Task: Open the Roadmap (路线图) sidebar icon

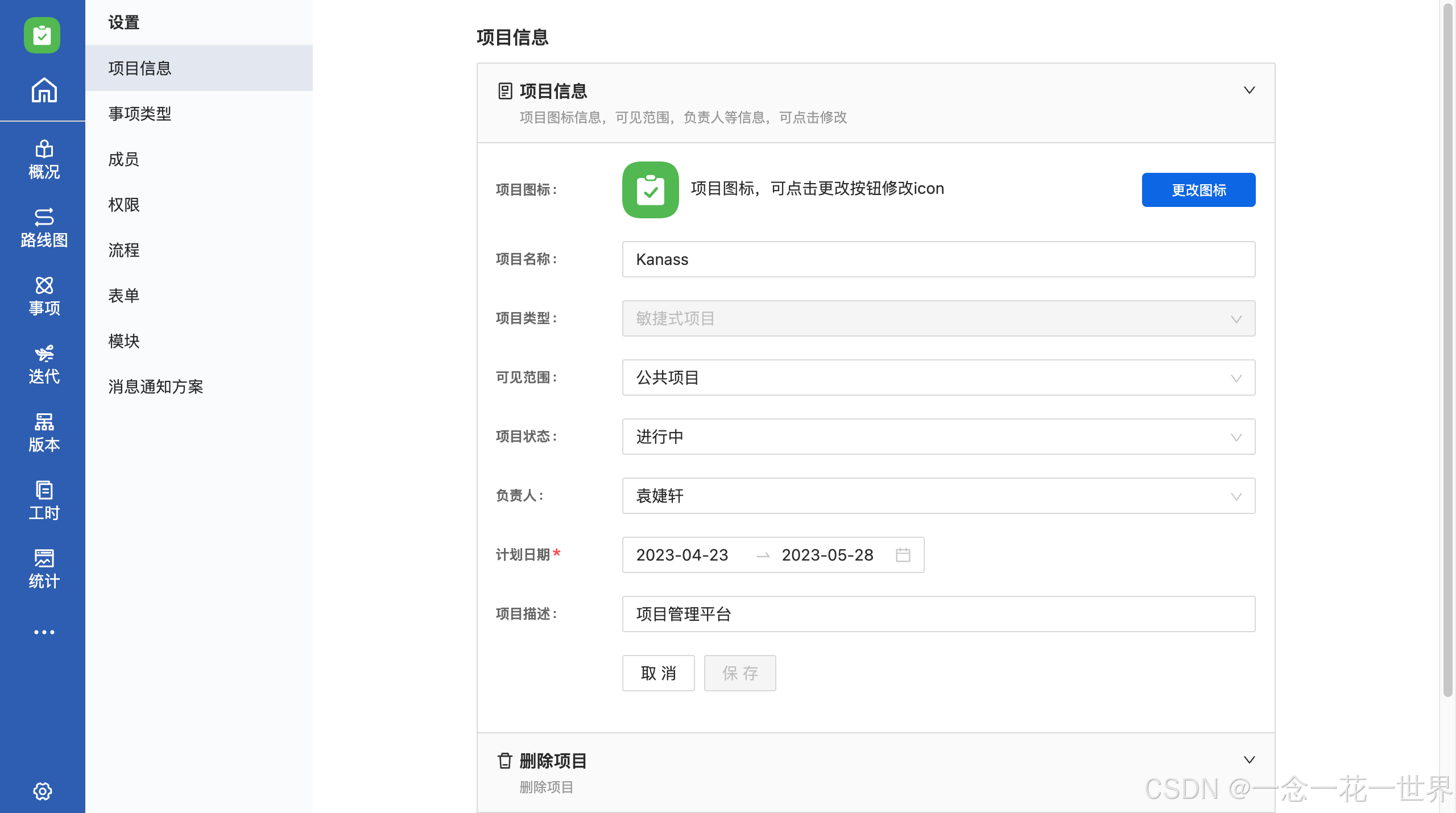Action: pos(44,228)
